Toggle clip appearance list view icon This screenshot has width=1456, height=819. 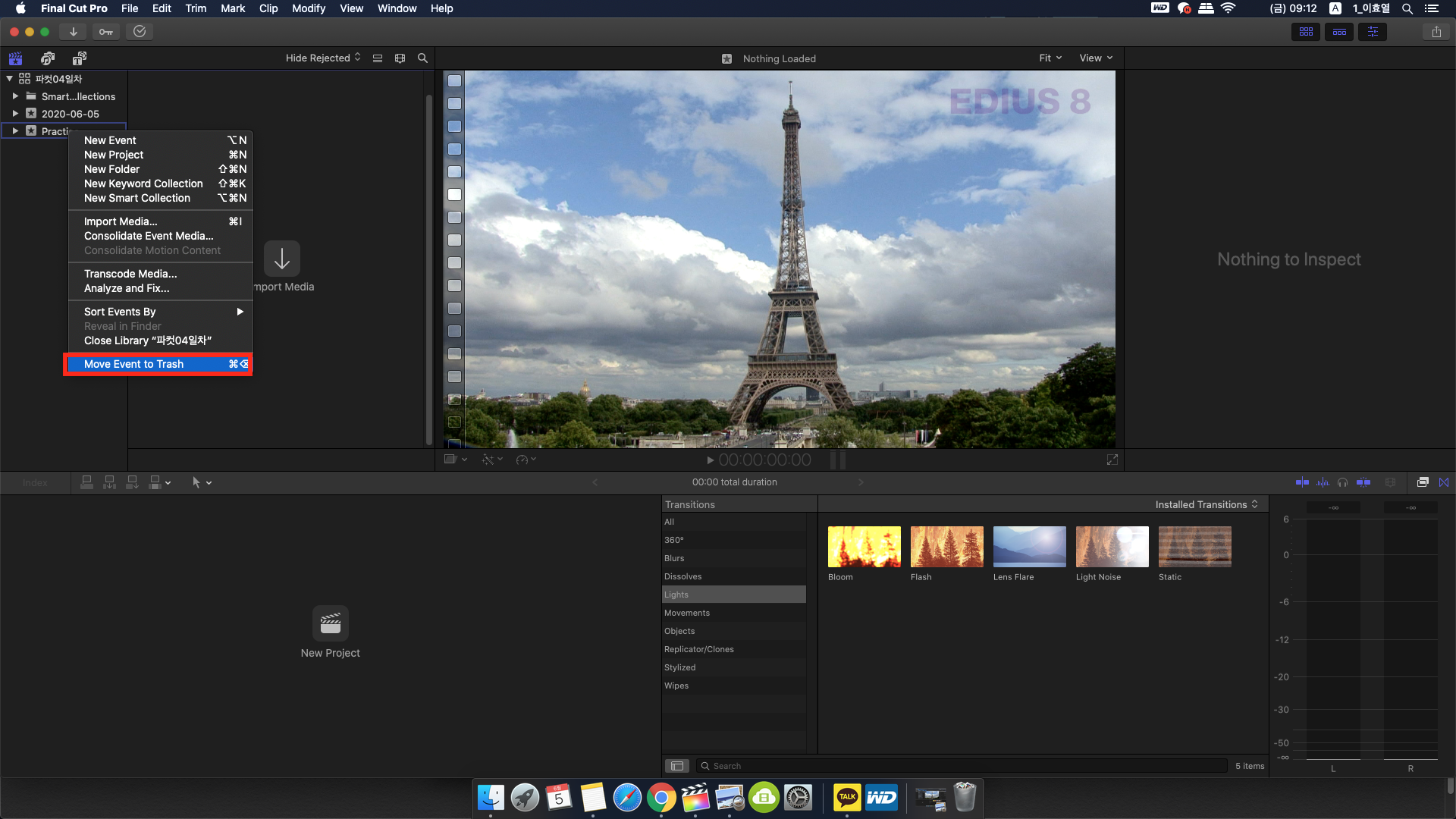click(x=378, y=58)
